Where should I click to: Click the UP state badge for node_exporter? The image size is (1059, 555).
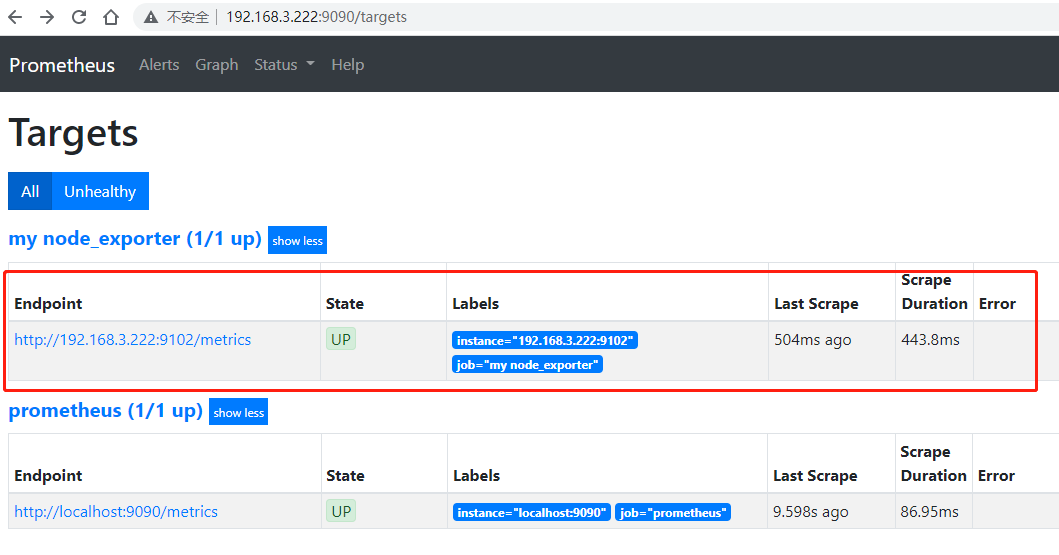341,339
